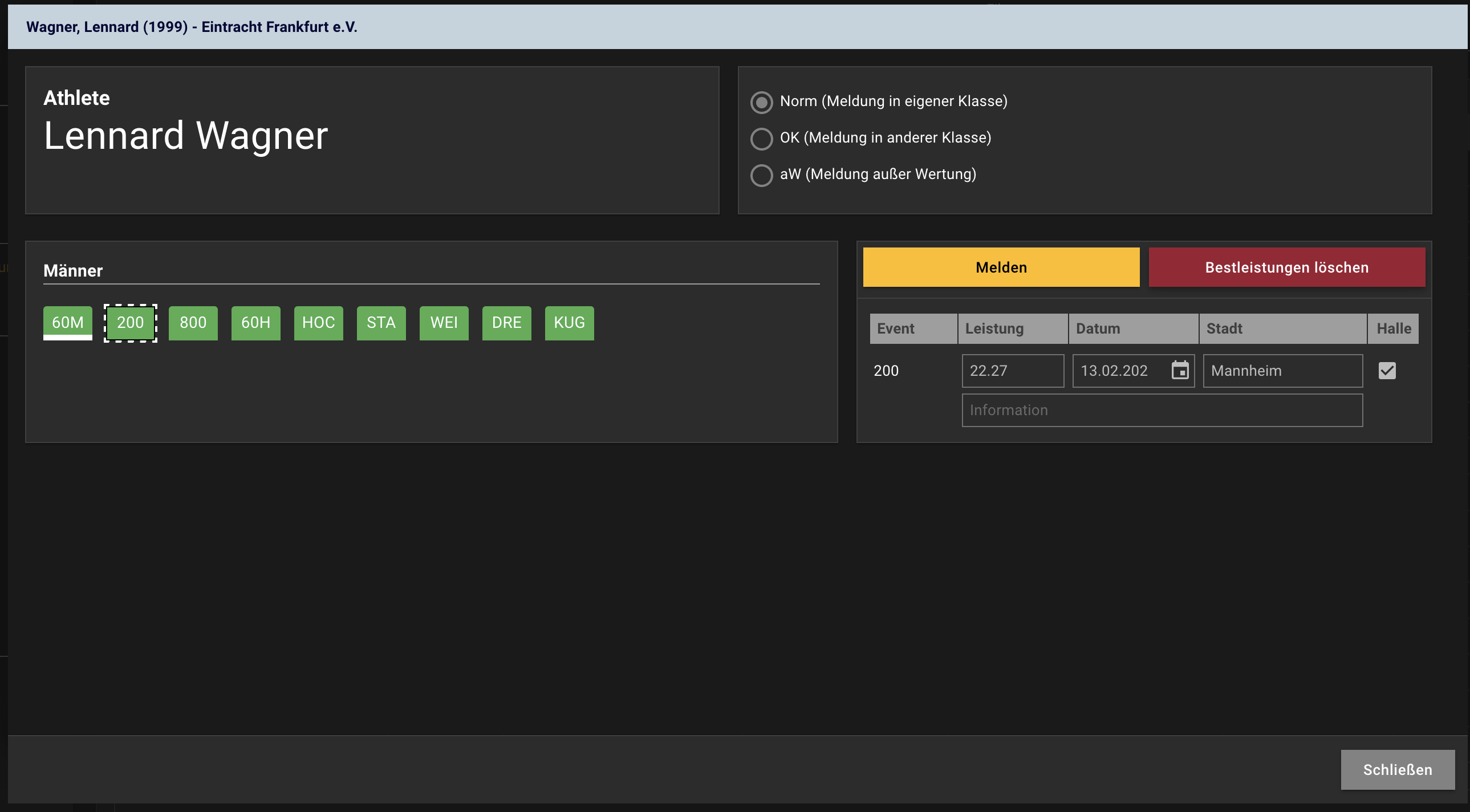Edit the Stadt field showing Mannheim
Screen dimensions: 1470x812
[x=1283, y=371]
